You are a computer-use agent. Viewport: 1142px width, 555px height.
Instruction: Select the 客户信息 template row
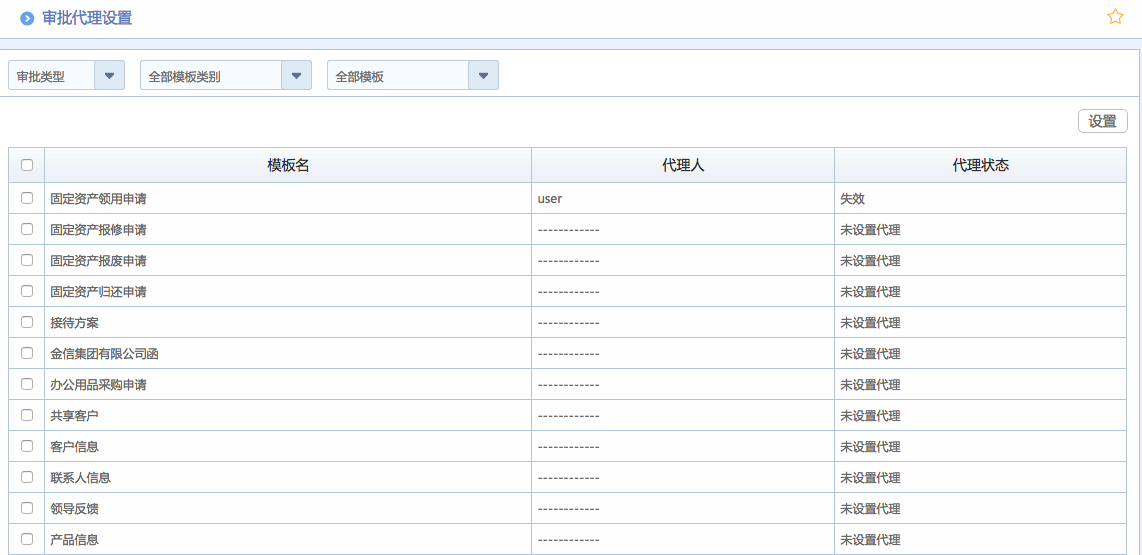click(x=75, y=447)
